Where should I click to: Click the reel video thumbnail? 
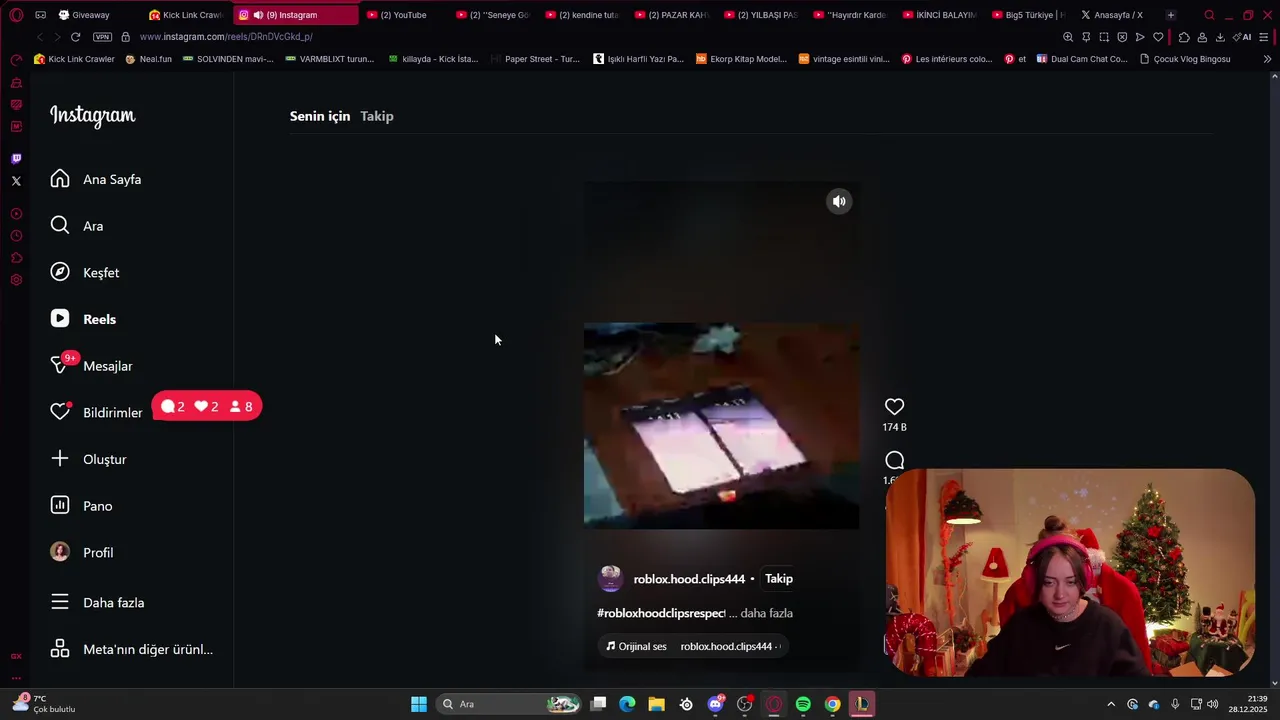721,425
